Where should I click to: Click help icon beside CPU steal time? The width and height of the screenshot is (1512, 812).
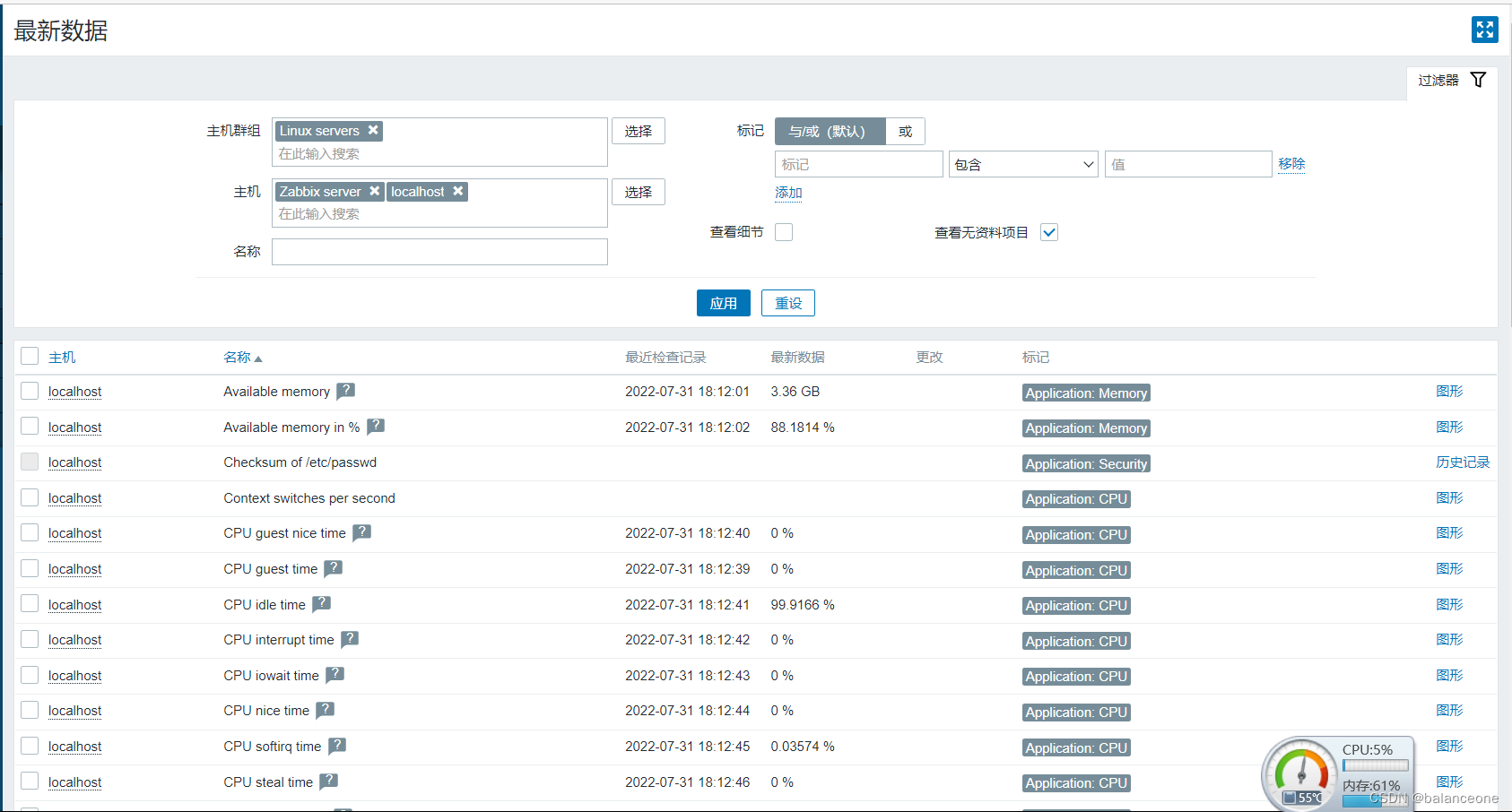[x=328, y=782]
